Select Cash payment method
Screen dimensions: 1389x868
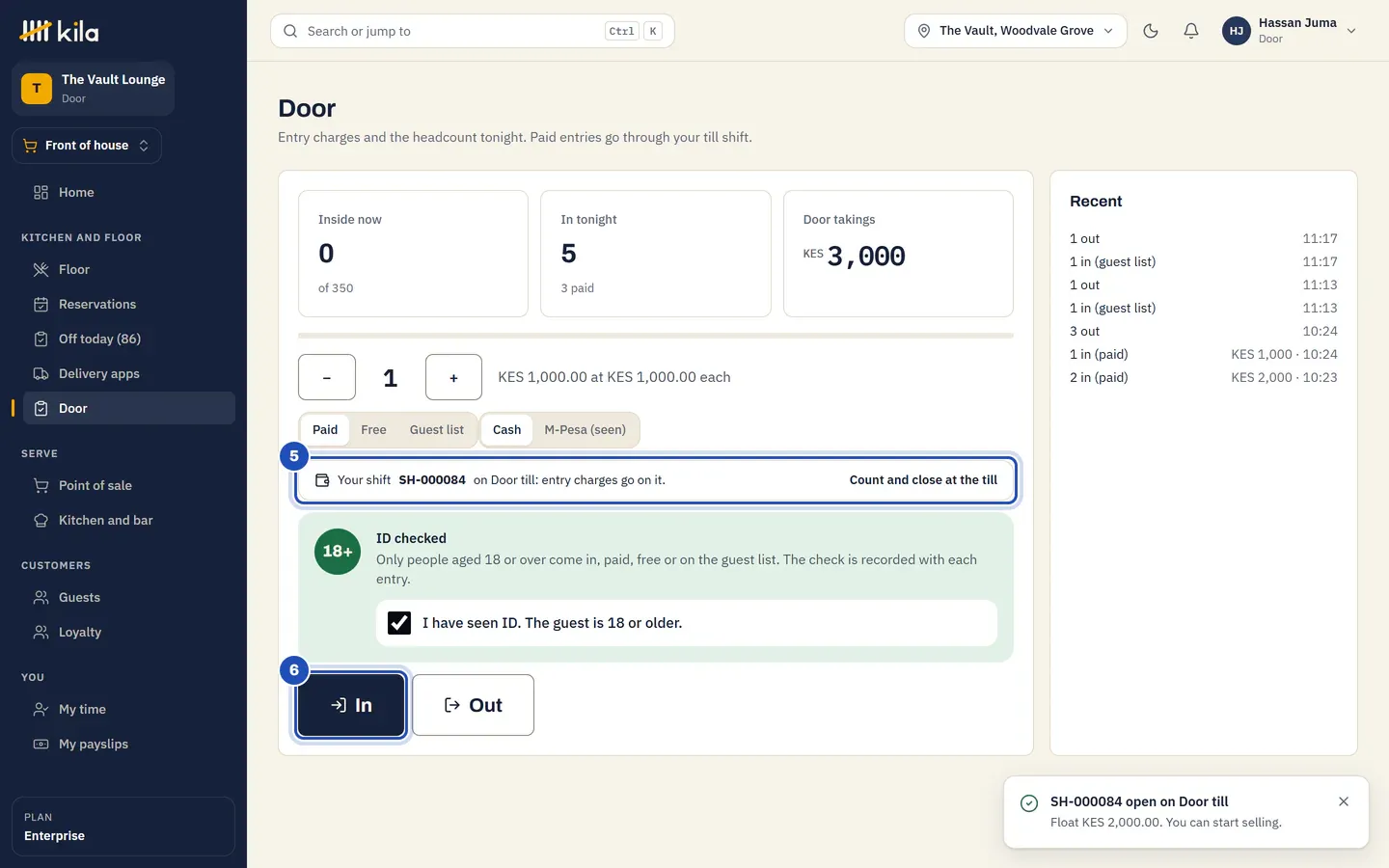coord(506,430)
